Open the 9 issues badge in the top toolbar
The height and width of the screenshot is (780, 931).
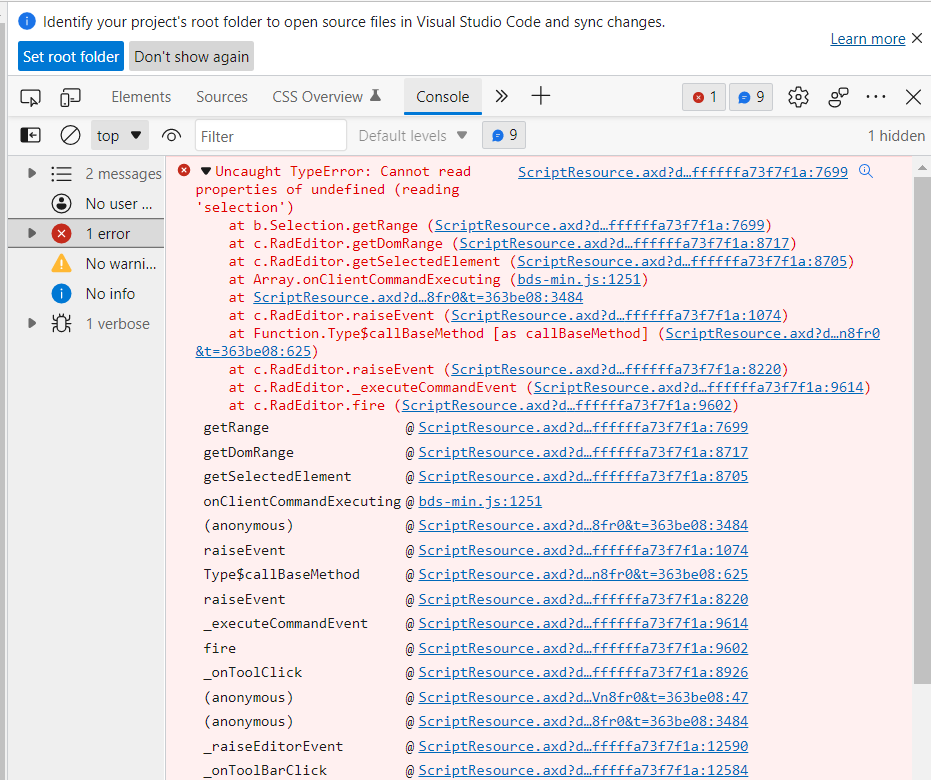point(751,97)
